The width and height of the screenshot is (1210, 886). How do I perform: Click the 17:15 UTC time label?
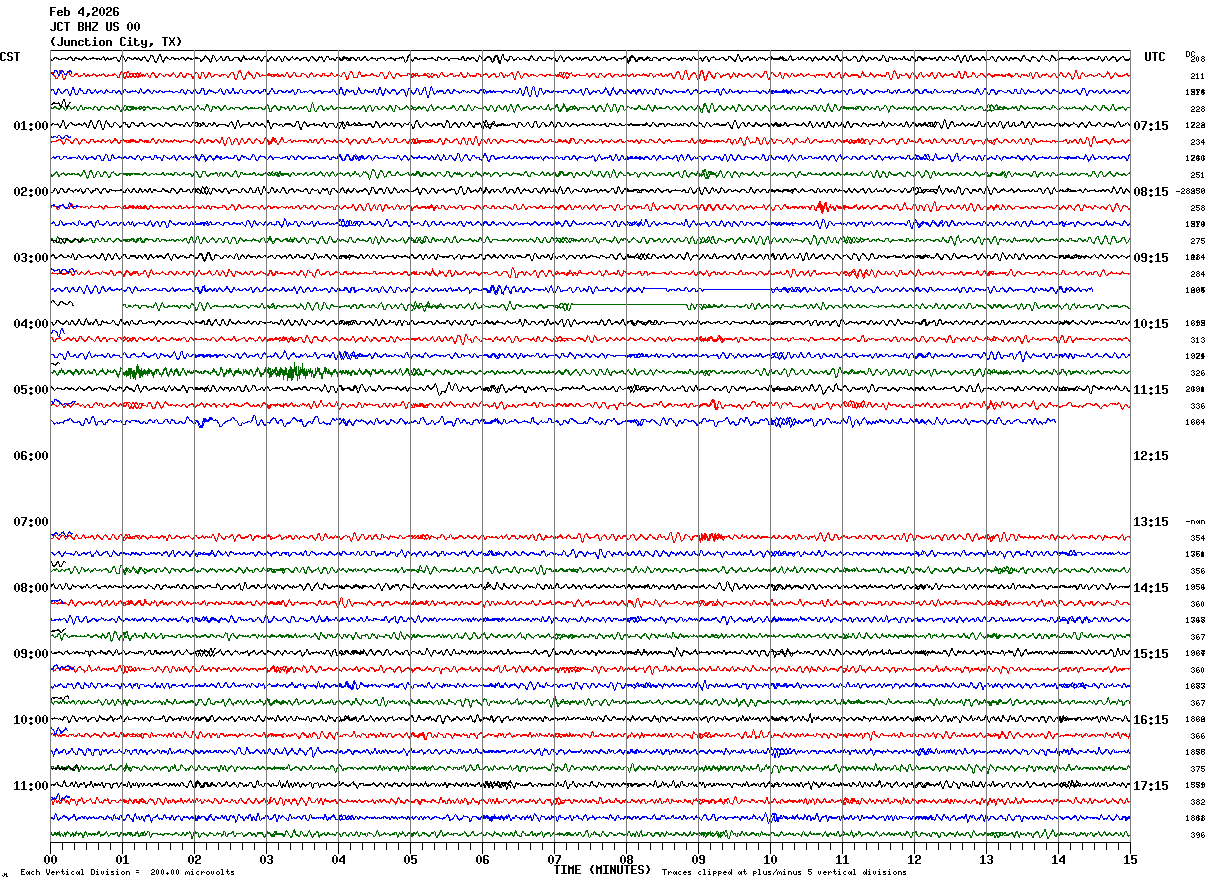(1150, 786)
